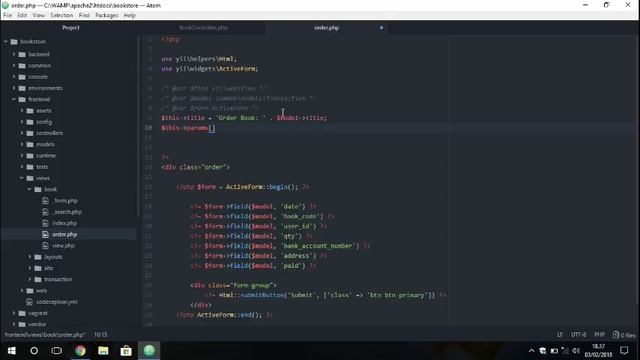Change the PHP grammar selector

pyautogui.click(x=599, y=335)
